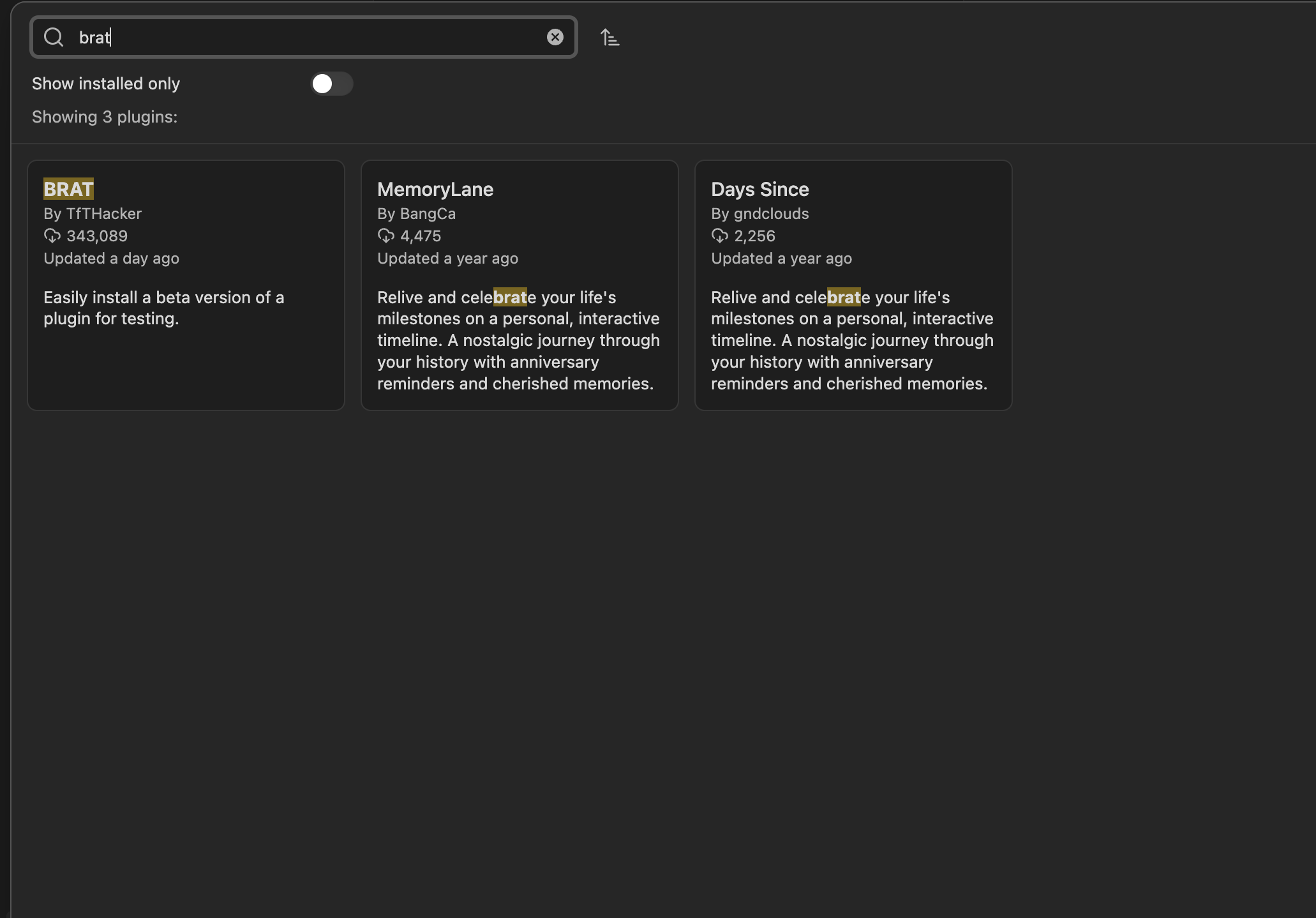The height and width of the screenshot is (918, 1316).
Task: Click author name gndclouds
Action: (771, 214)
